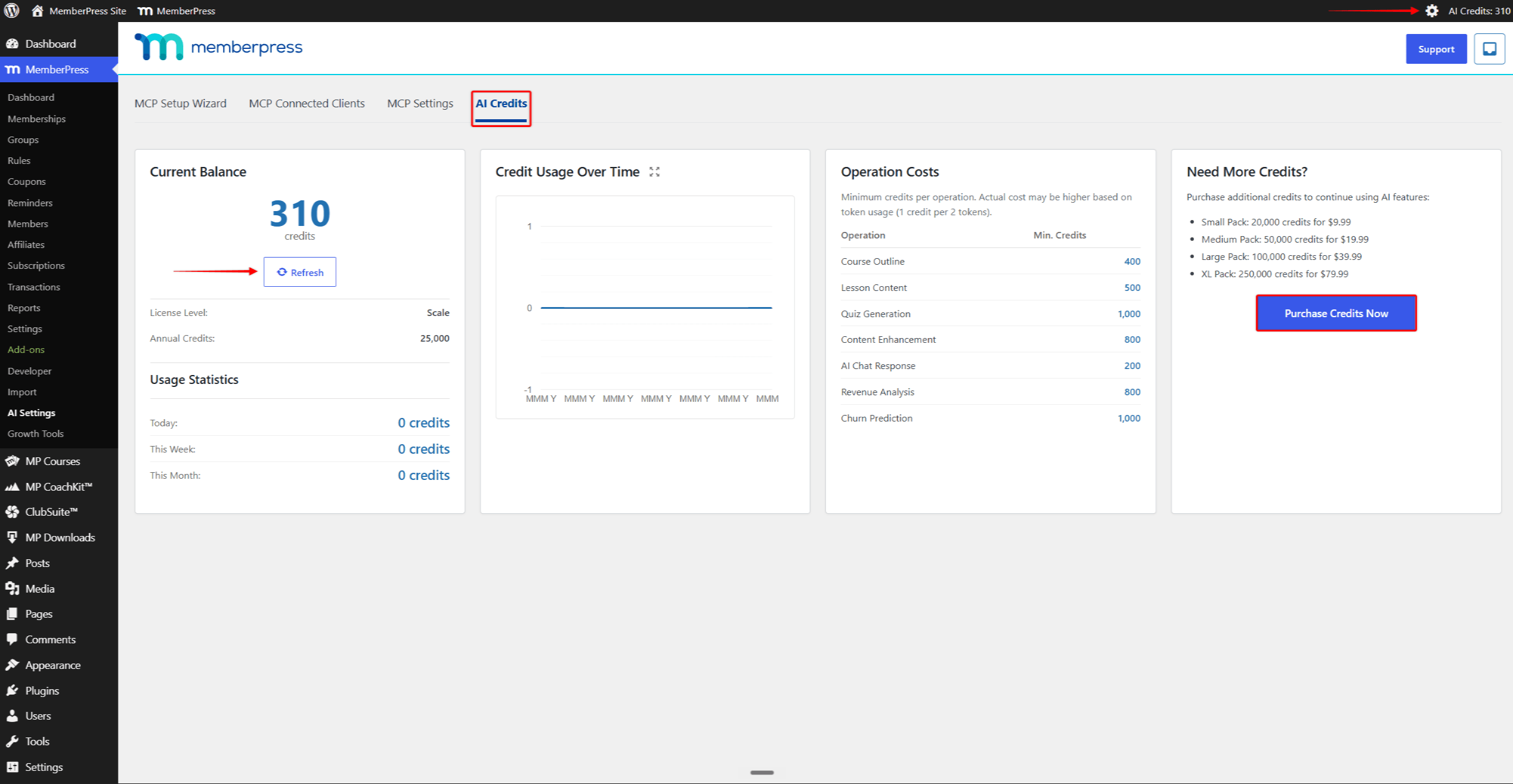
Task: Open the Members page
Action: pyautogui.click(x=27, y=224)
